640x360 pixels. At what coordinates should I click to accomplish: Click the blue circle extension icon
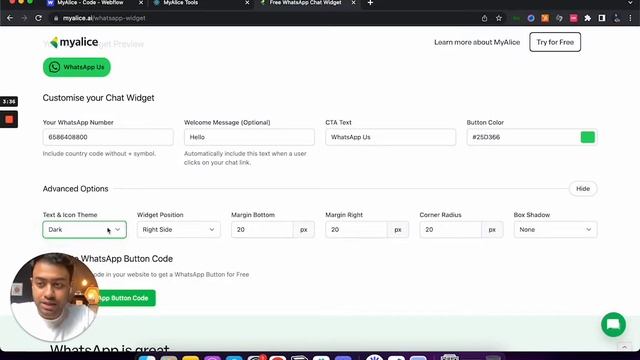coord(531,18)
